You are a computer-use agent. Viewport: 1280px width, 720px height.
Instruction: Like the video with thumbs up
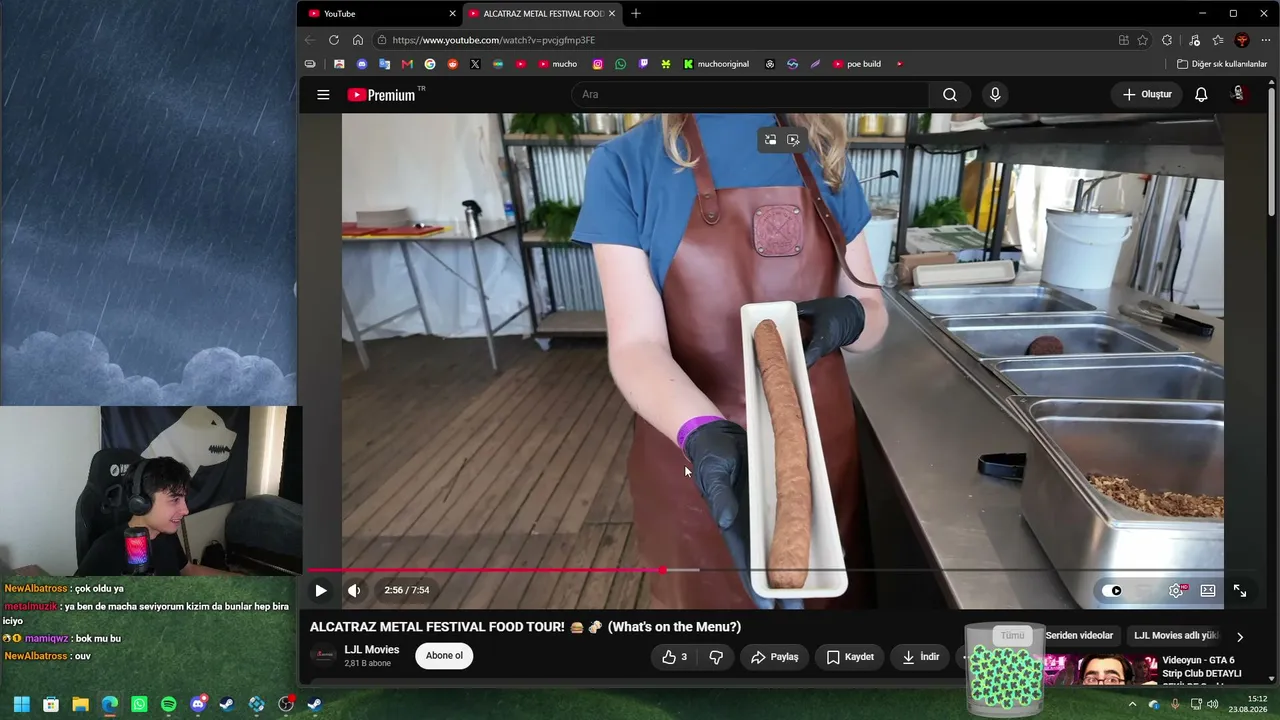674,657
